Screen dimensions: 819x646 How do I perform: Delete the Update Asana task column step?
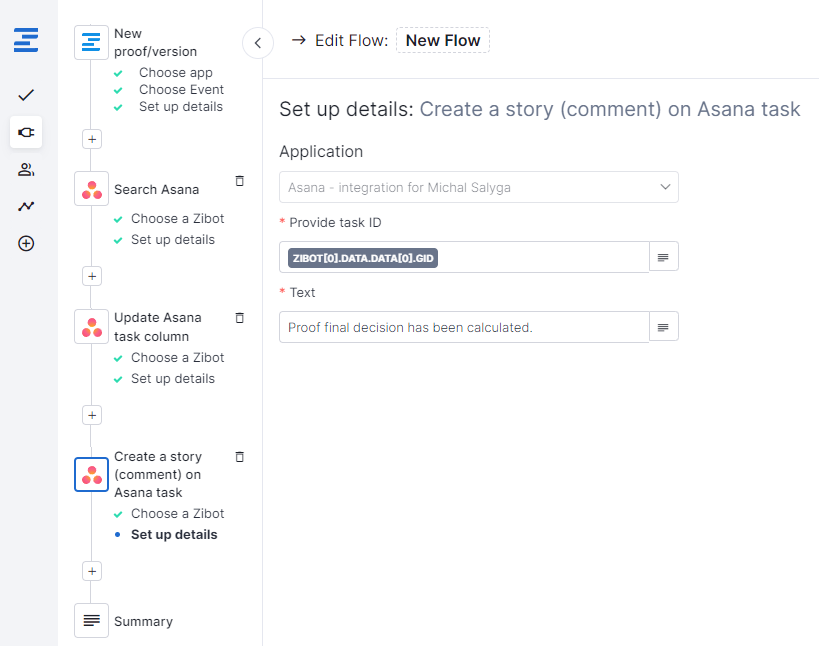click(239, 318)
